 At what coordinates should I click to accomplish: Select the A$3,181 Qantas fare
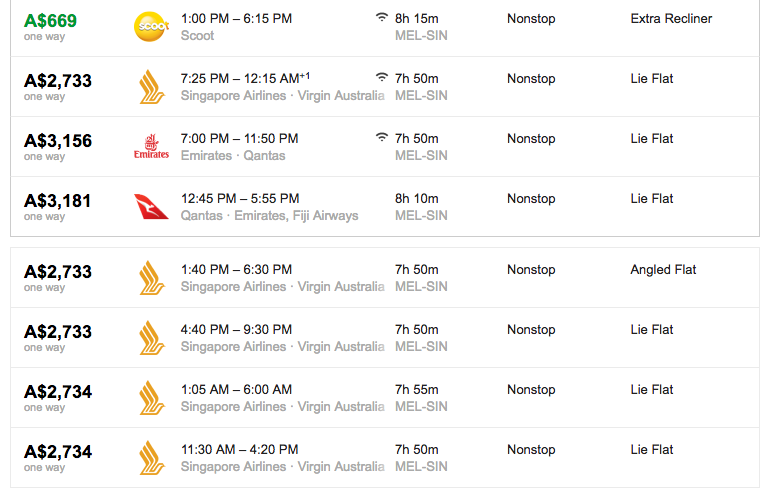coord(58,201)
